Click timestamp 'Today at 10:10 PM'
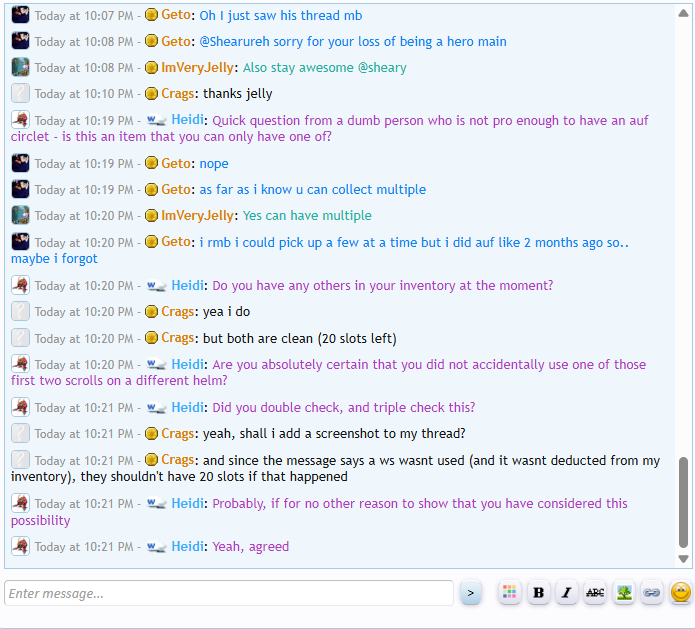The image size is (695, 629). coord(84,94)
